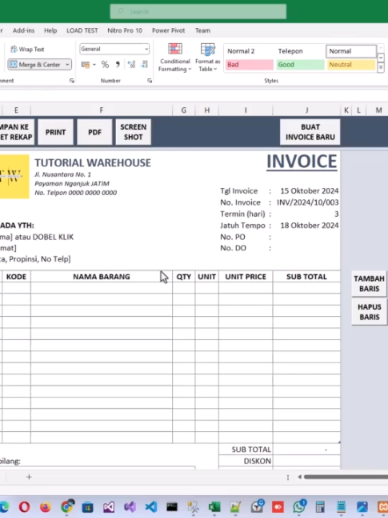Screen dimensions: 388x518
Task: Open Format as Table gallery
Action: (x=207, y=58)
